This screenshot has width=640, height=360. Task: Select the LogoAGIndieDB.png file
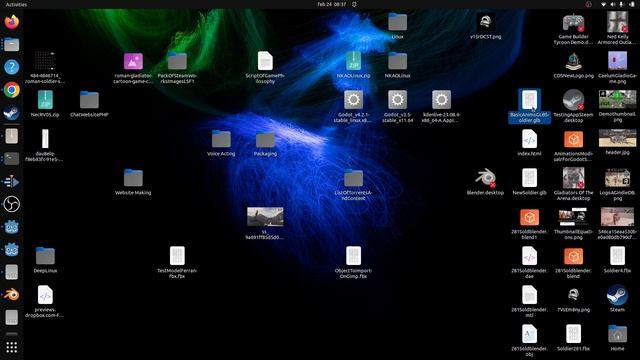pos(617,185)
